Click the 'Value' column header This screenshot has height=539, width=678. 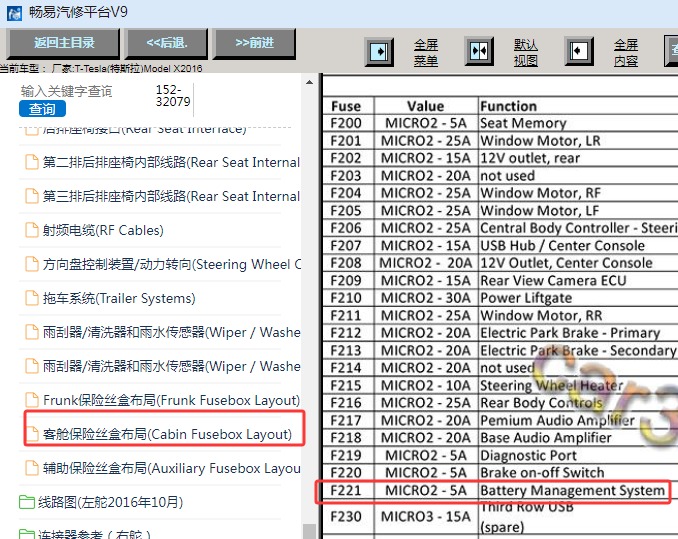[425, 106]
